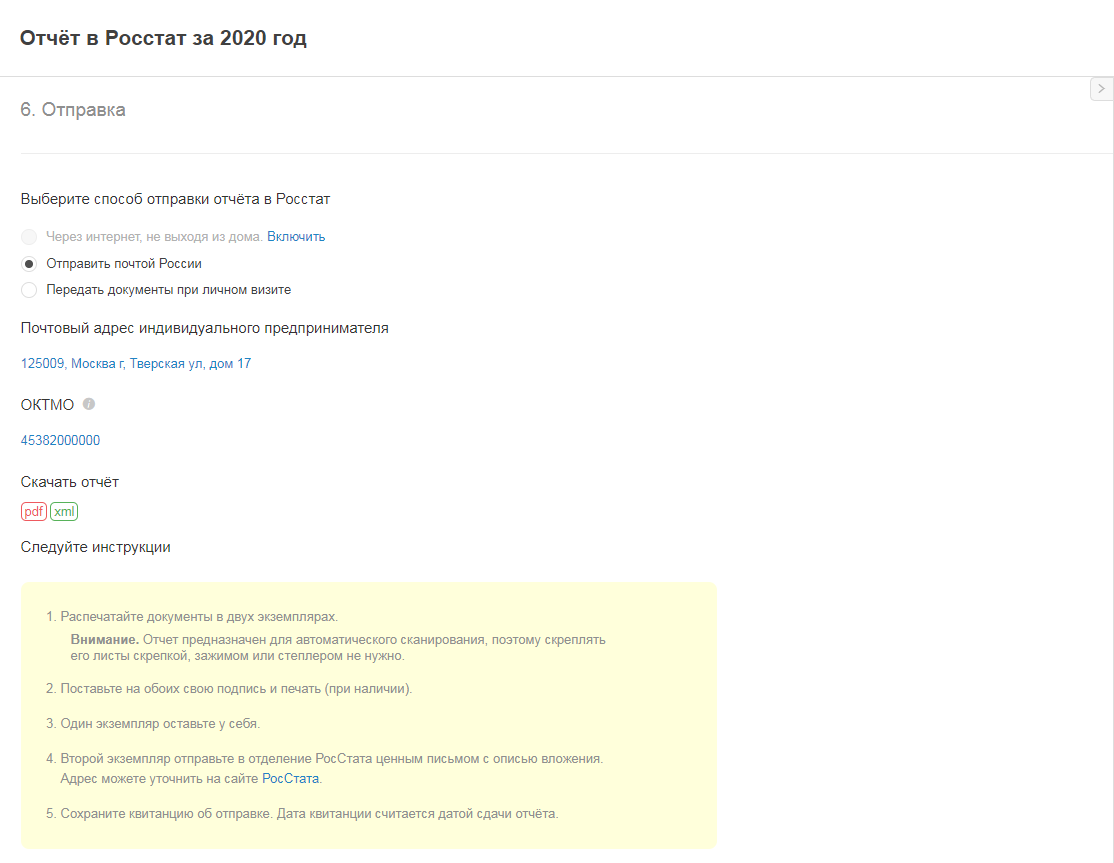
Task: Click instruction step 5 'Сохраните квитанцию об отправке'
Action: click(308, 813)
